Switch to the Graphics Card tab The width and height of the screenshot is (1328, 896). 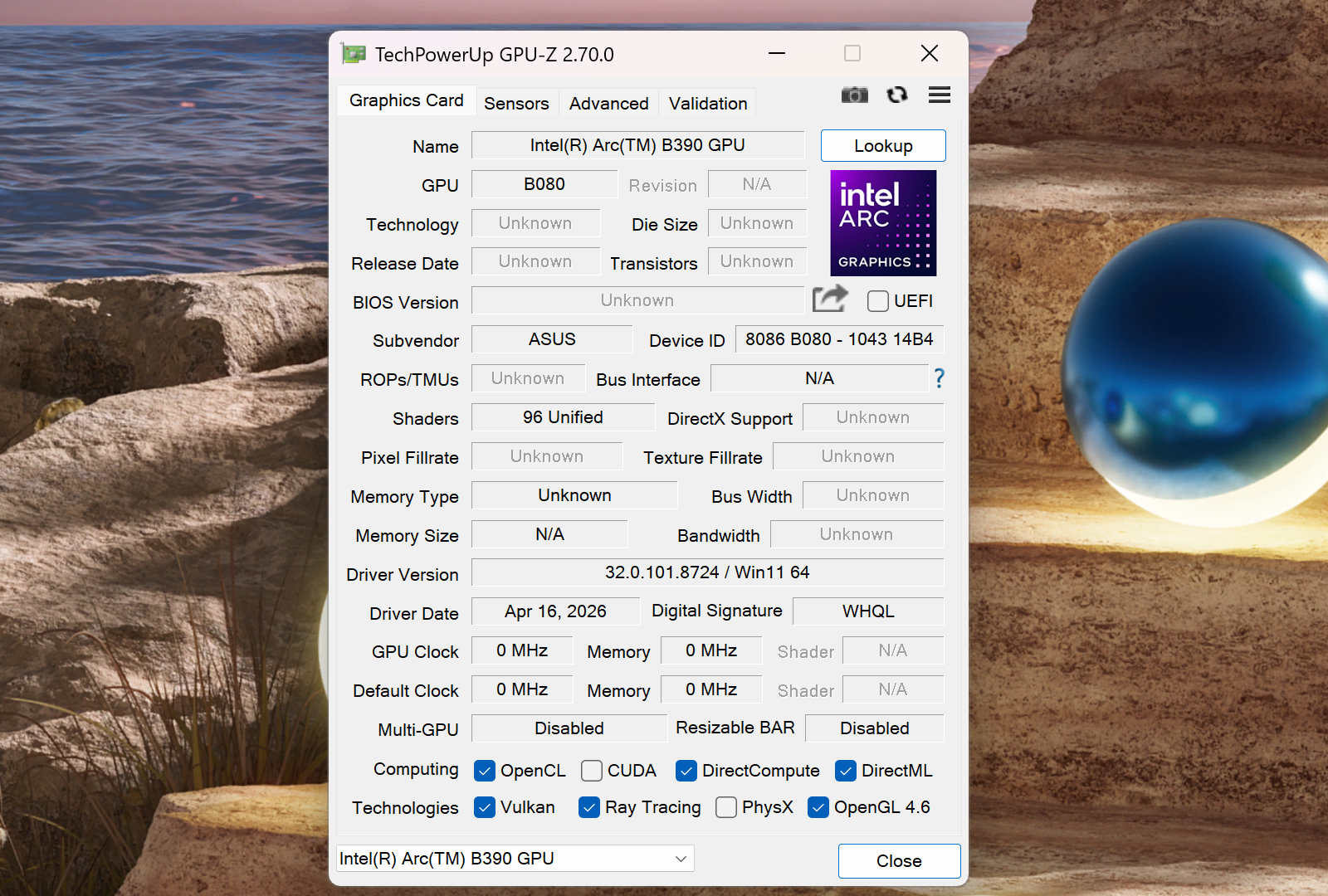(x=407, y=100)
